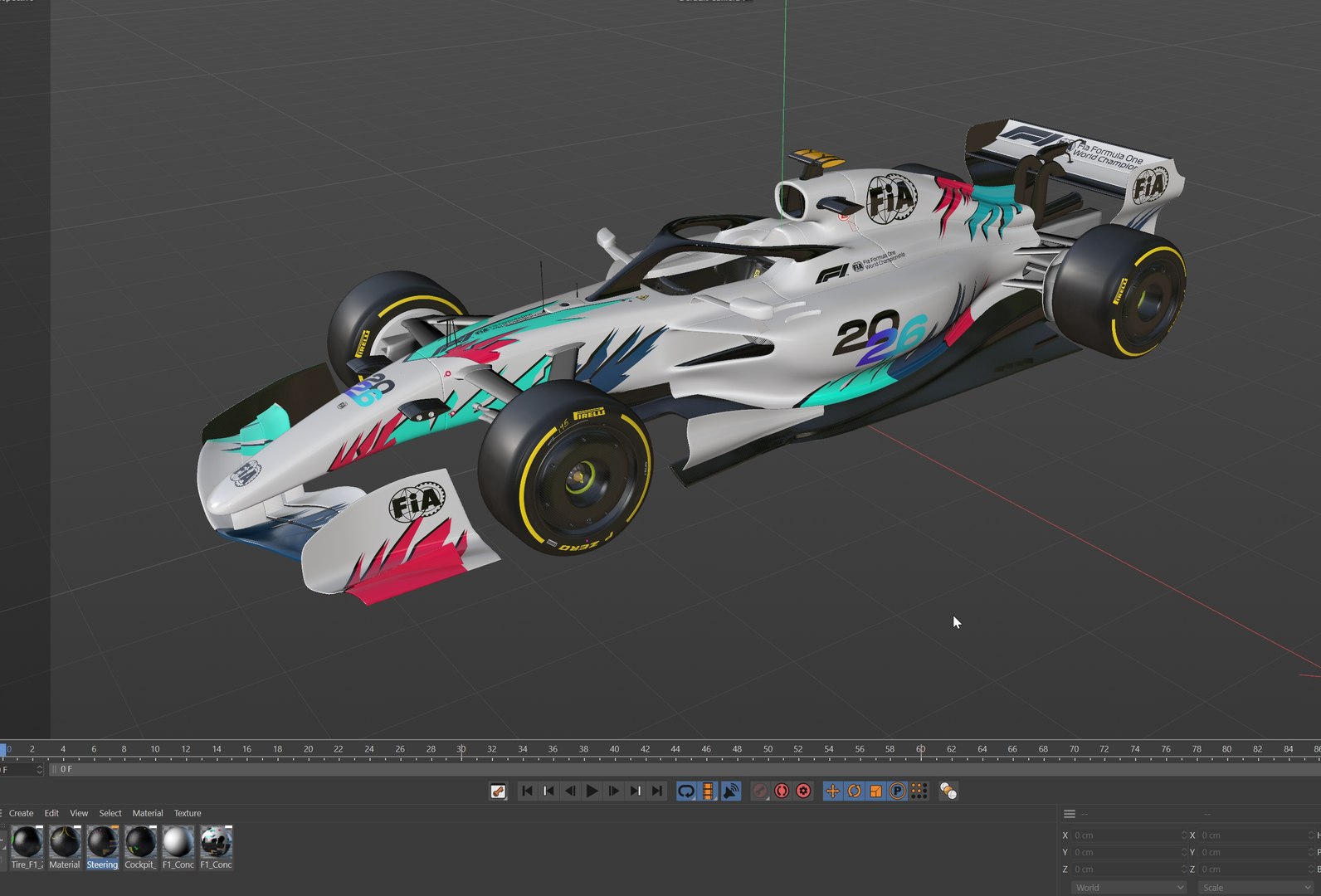Viewport: 1321px width, 896px height.
Task: Toggle point level animation dots icon
Action: tap(919, 791)
